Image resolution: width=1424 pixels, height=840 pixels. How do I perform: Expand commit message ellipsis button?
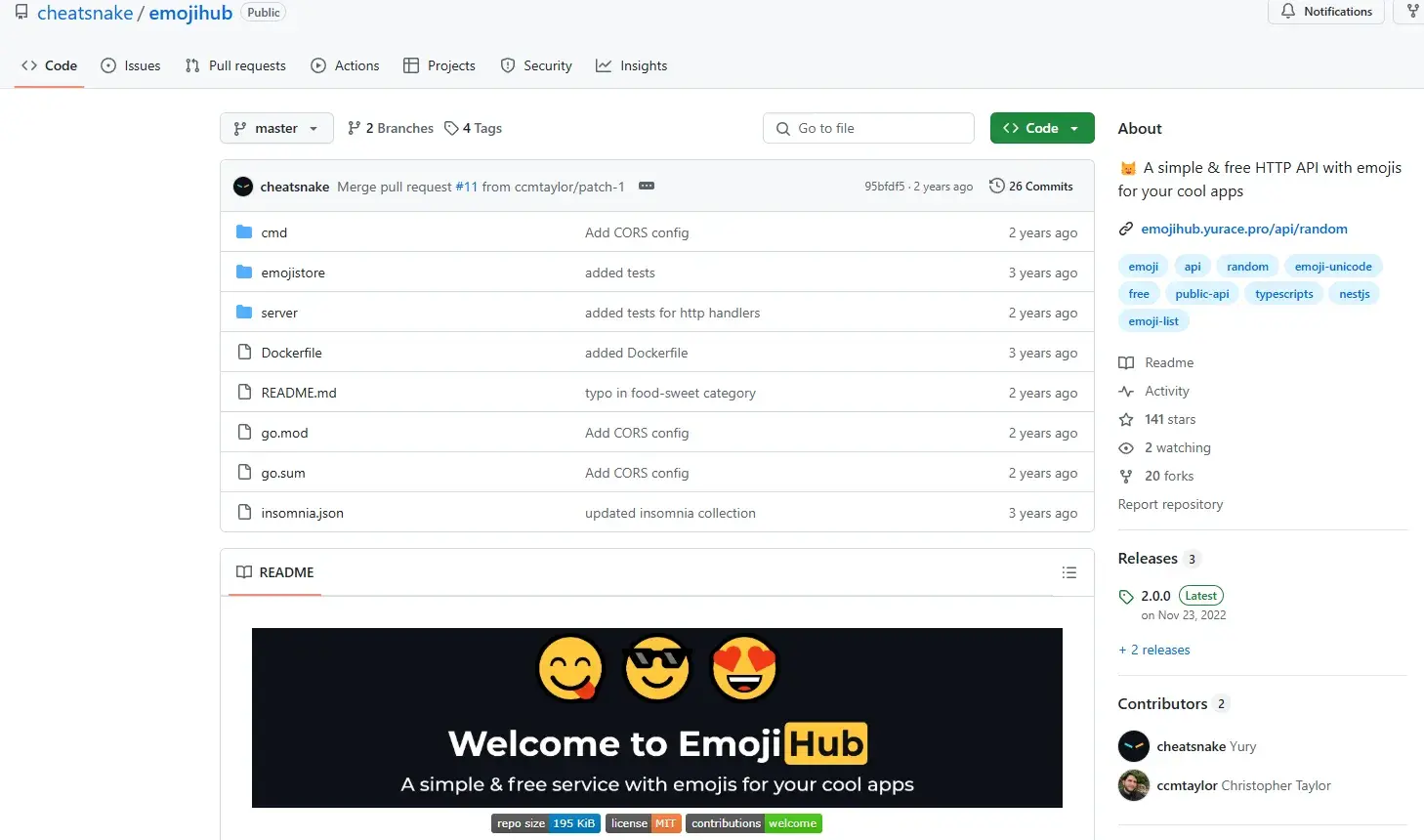coord(646,186)
